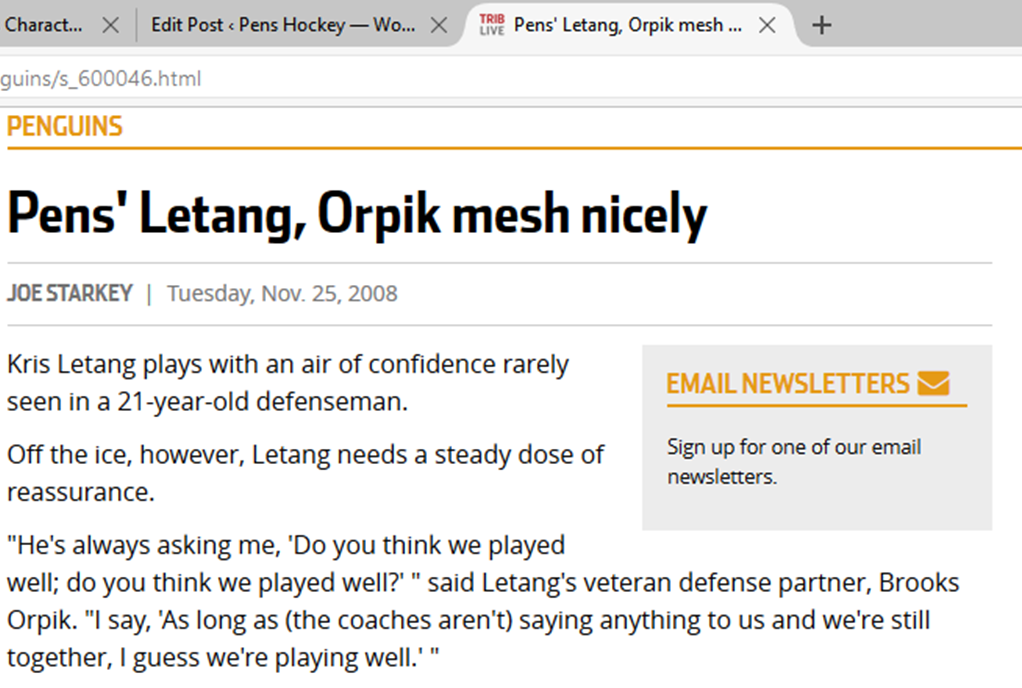Click the quote line "He's always asking me"

click(x=286, y=546)
